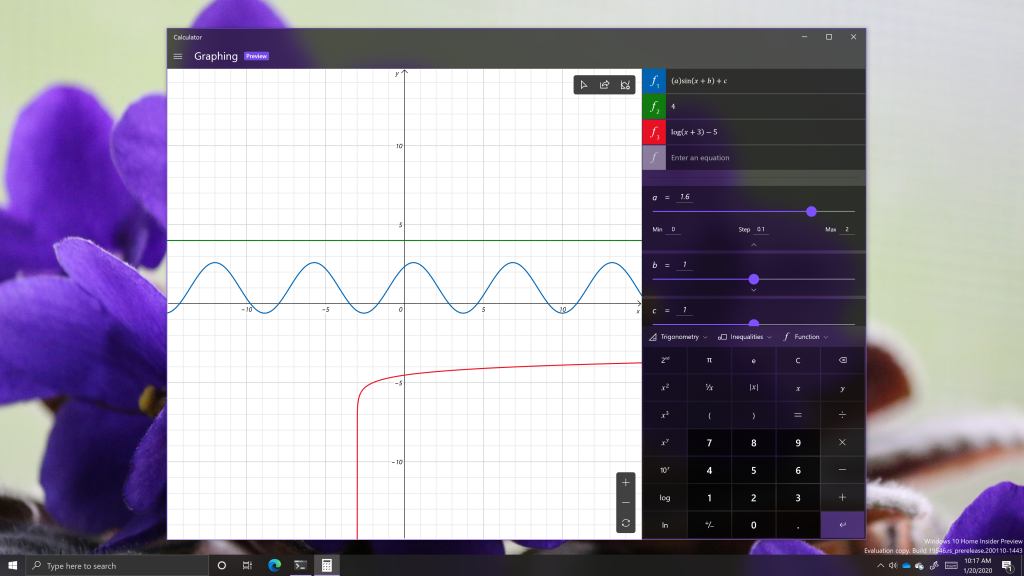Zoom out the graph with minus button
This screenshot has width=1024, height=576.
[x=626, y=503]
